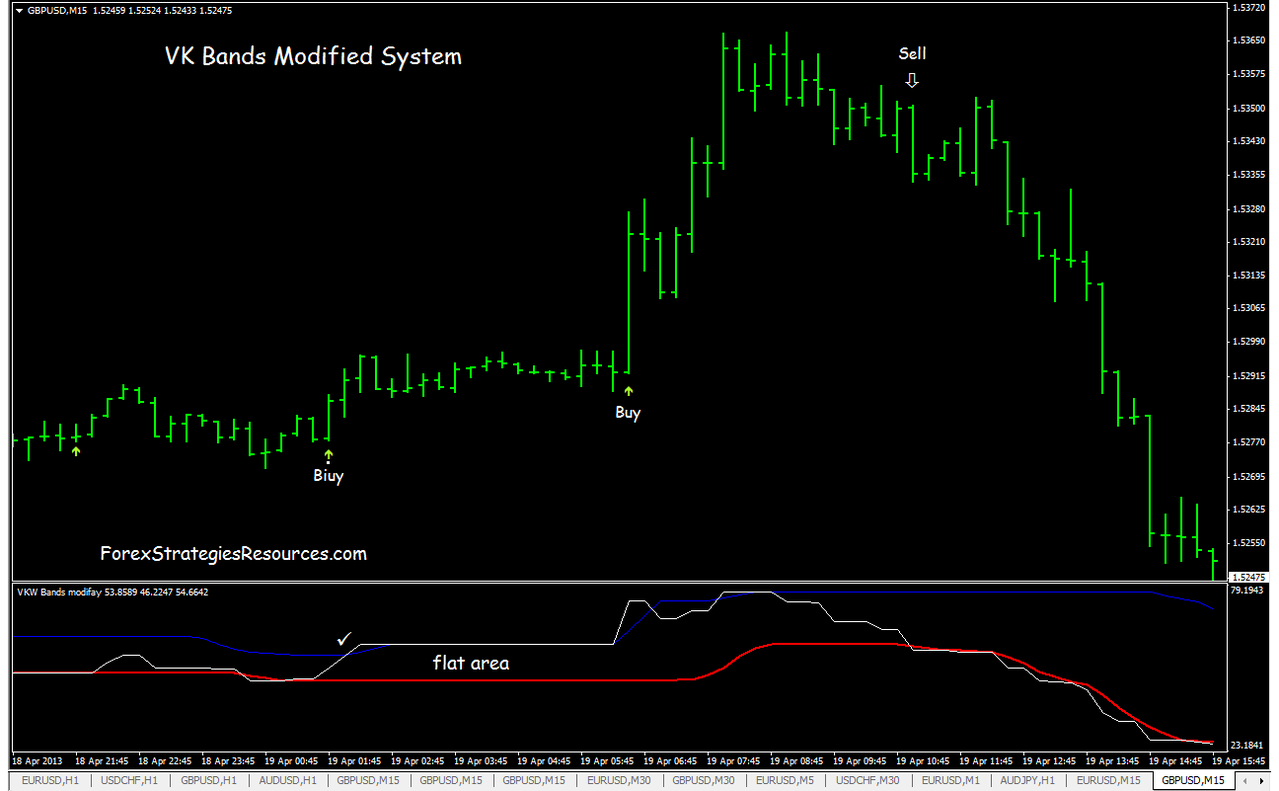Screen dimensions: 1279x791
Task: Switch to the EURUSD,M5 tab
Action: pos(787,780)
